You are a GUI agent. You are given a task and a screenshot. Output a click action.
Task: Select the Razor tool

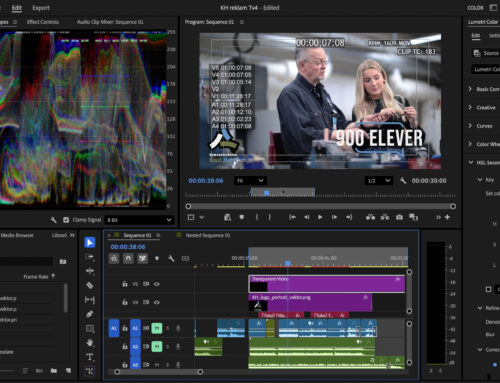click(90, 285)
